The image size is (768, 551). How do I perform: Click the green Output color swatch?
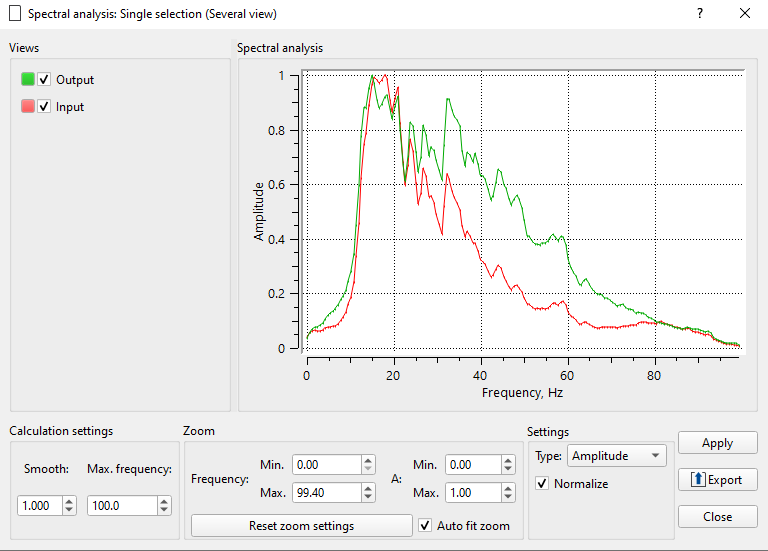point(28,79)
